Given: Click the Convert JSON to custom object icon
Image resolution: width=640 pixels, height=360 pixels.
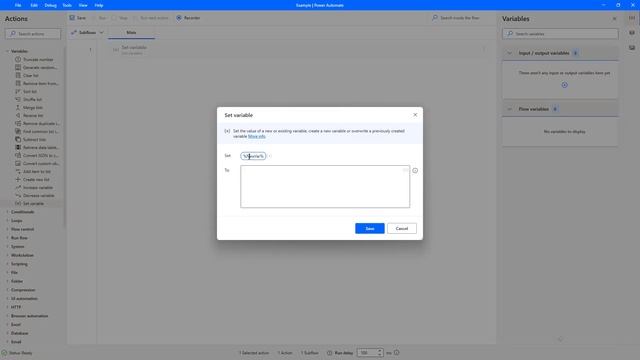Looking at the screenshot, I should pos(18,156).
